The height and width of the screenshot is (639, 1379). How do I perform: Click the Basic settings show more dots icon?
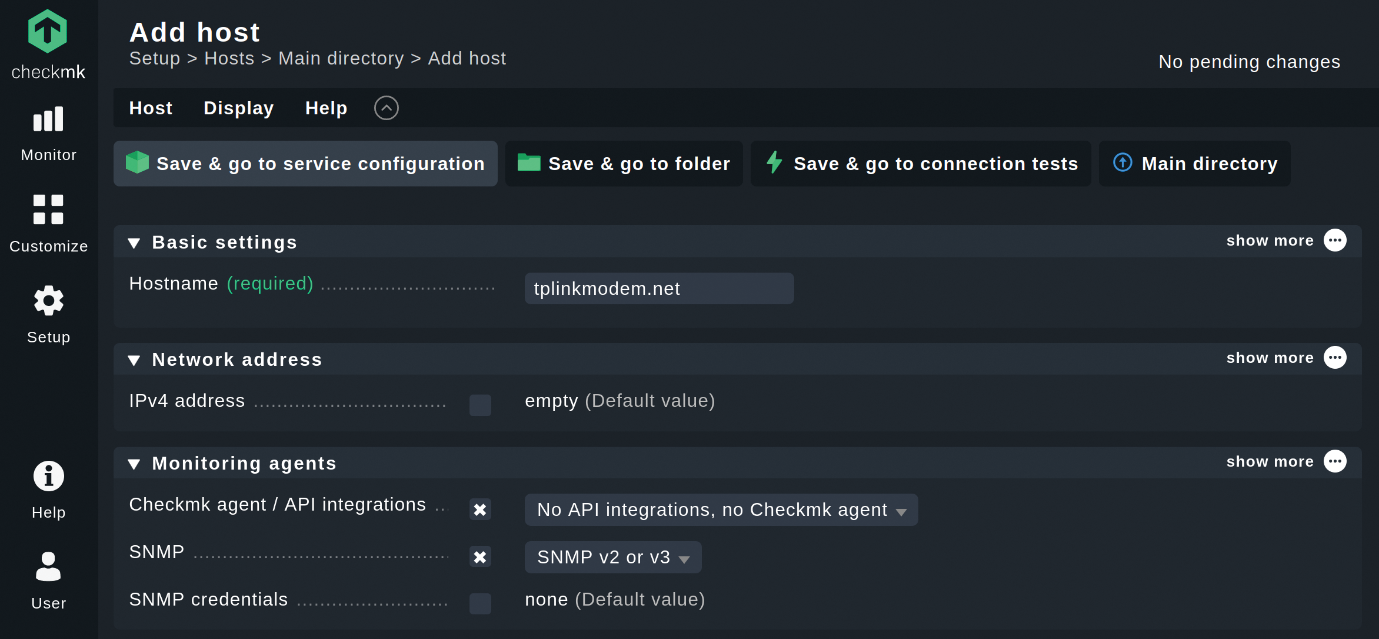(1335, 240)
